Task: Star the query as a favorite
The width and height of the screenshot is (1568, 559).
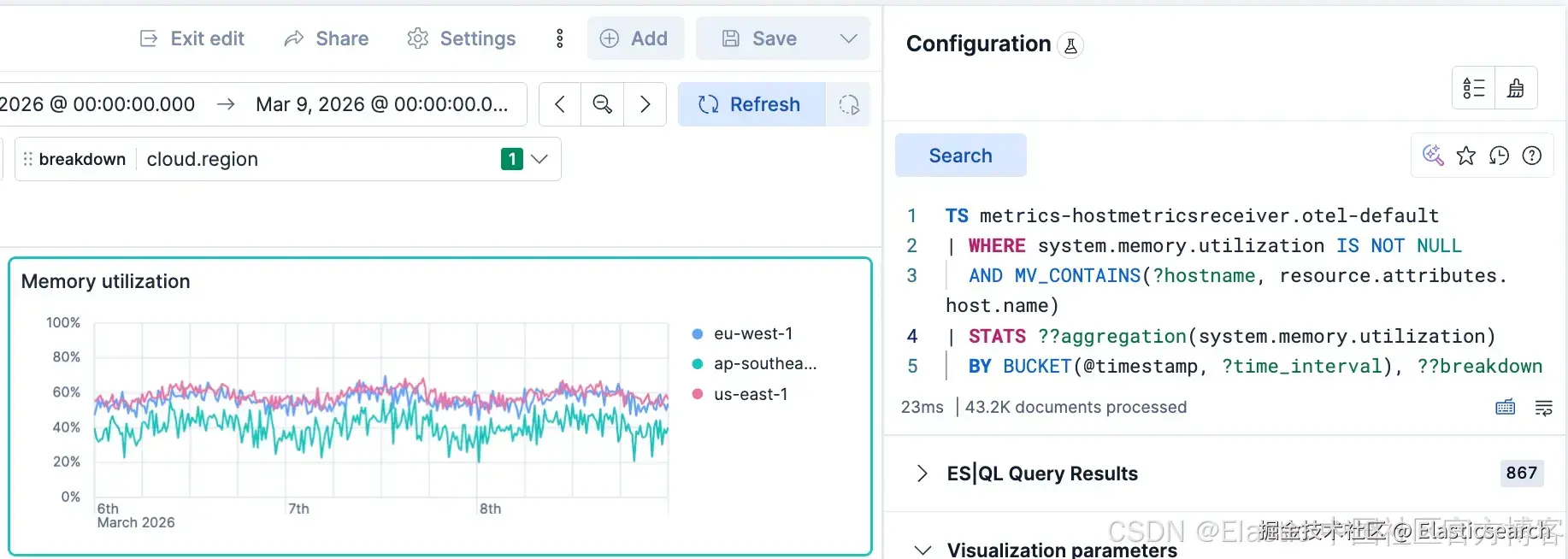Action: (x=1466, y=156)
